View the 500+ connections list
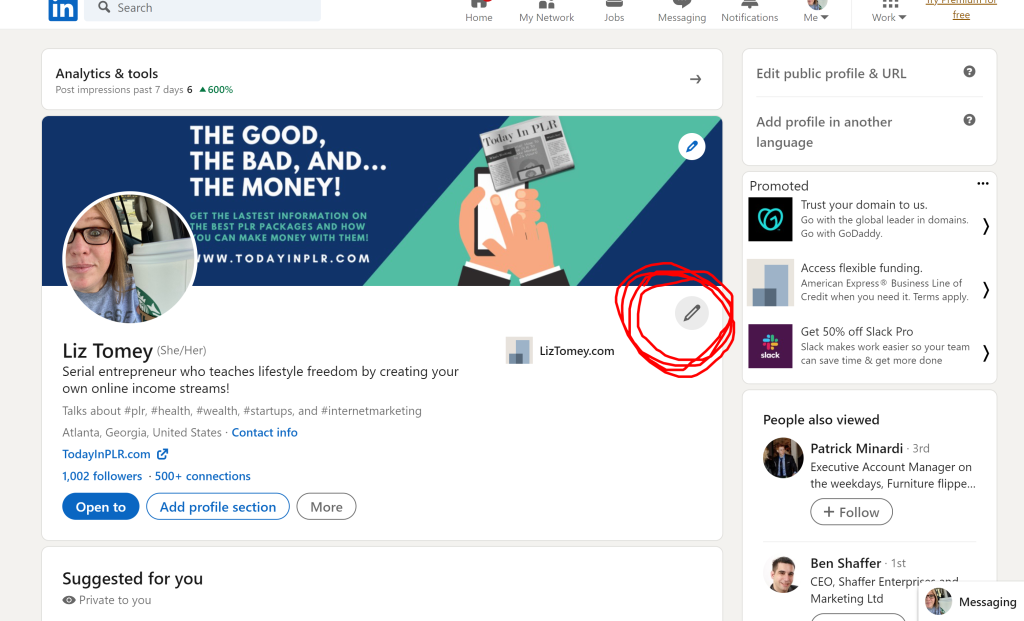The width and height of the screenshot is (1024, 621). click(x=202, y=476)
